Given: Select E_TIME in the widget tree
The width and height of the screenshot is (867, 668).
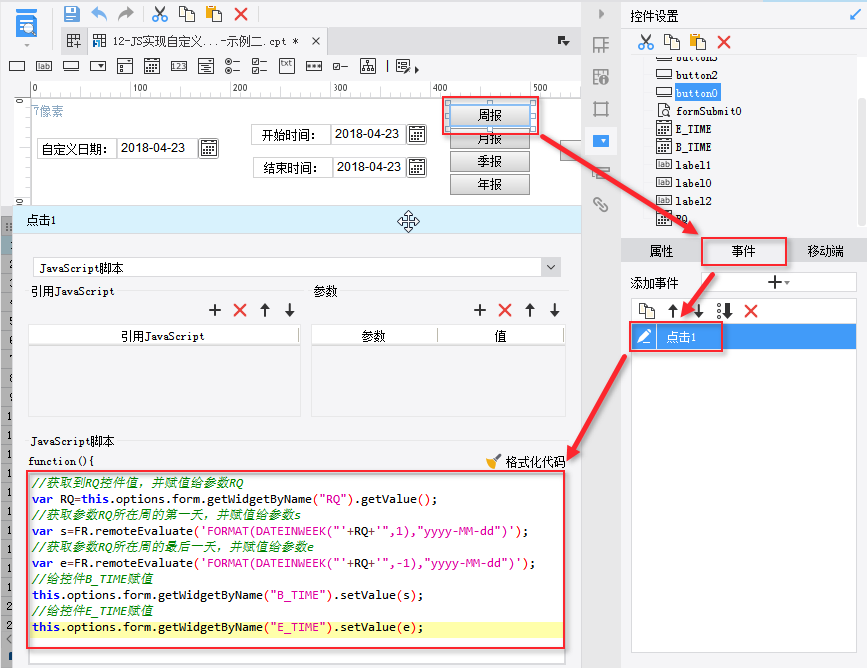Looking at the screenshot, I should coord(693,129).
